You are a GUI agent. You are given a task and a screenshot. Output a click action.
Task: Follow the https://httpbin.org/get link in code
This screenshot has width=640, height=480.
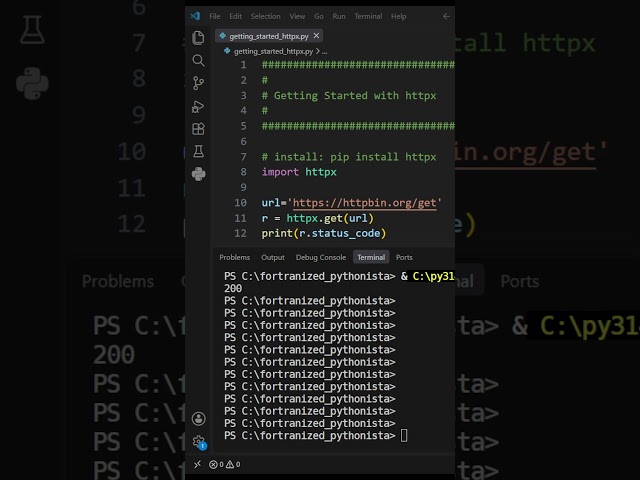[x=364, y=203]
